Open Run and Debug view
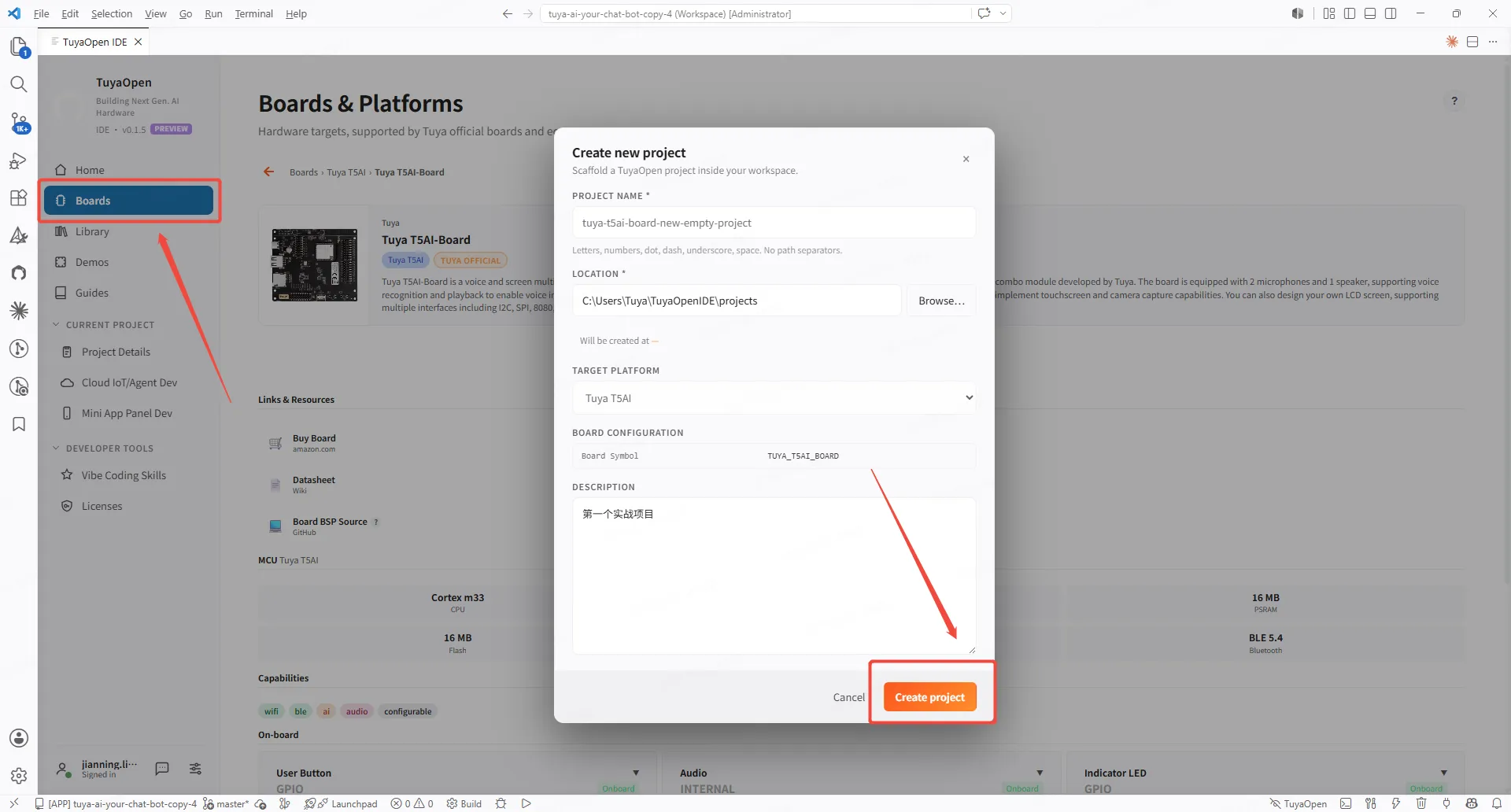Screen dimensions: 1511x812 [x=19, y=161]
